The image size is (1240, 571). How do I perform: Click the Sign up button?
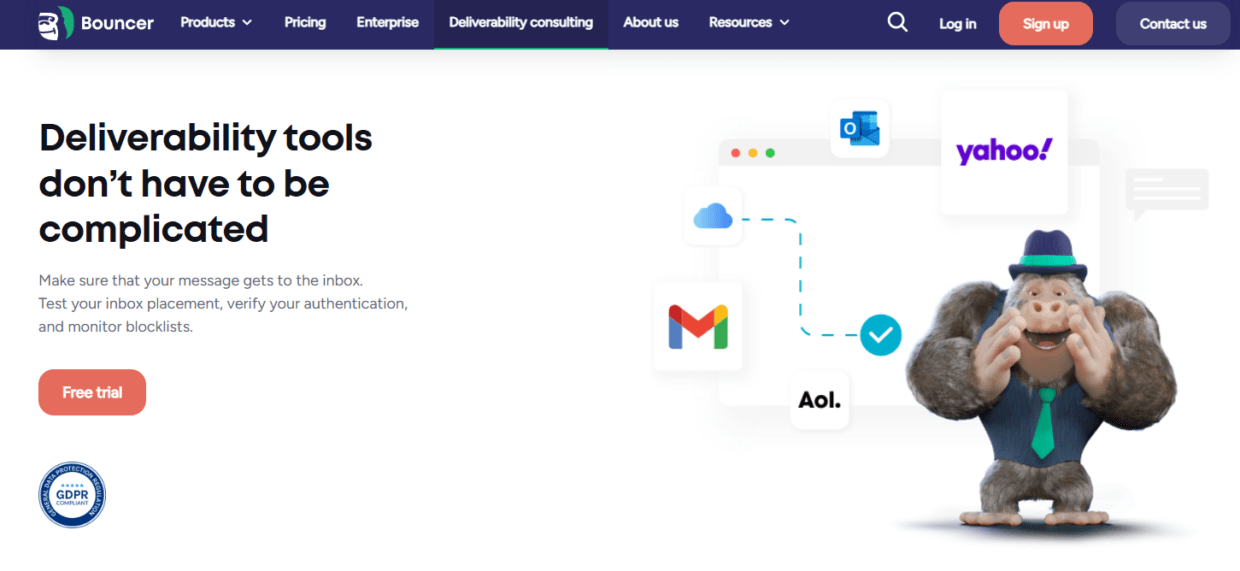(1046, 24)
